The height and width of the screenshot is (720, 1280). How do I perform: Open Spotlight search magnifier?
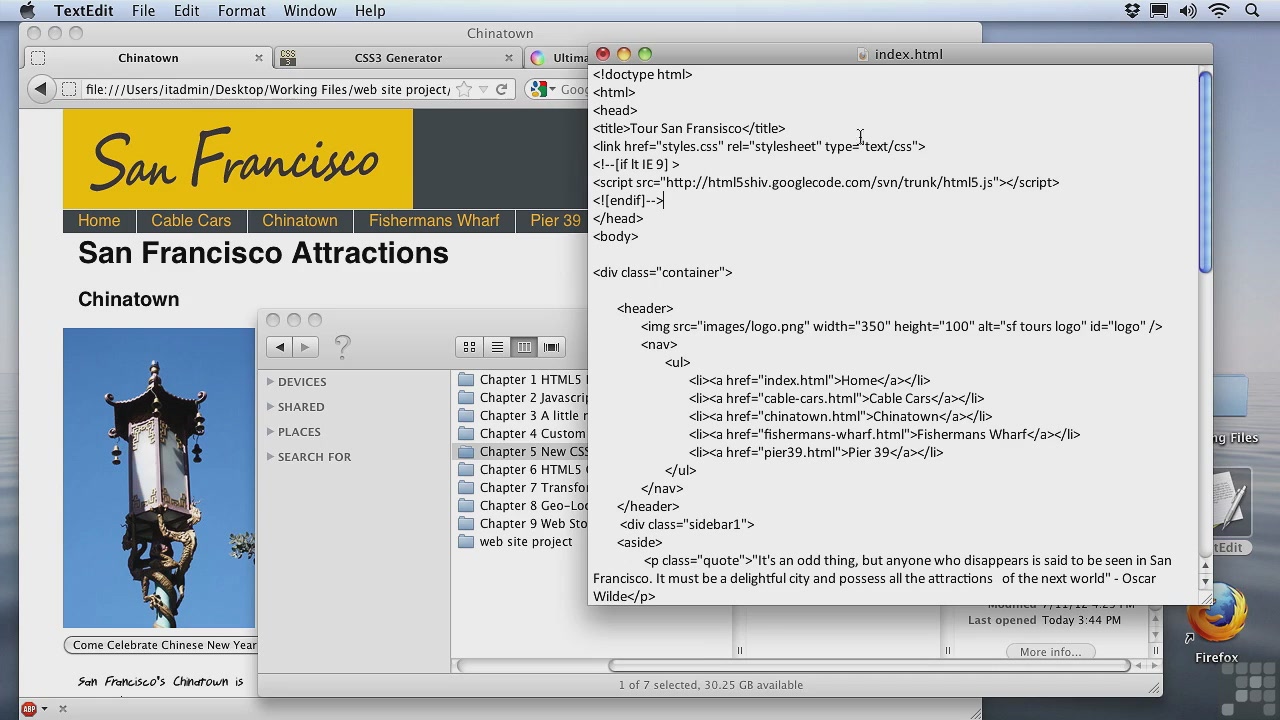[x=1252, y=11]
